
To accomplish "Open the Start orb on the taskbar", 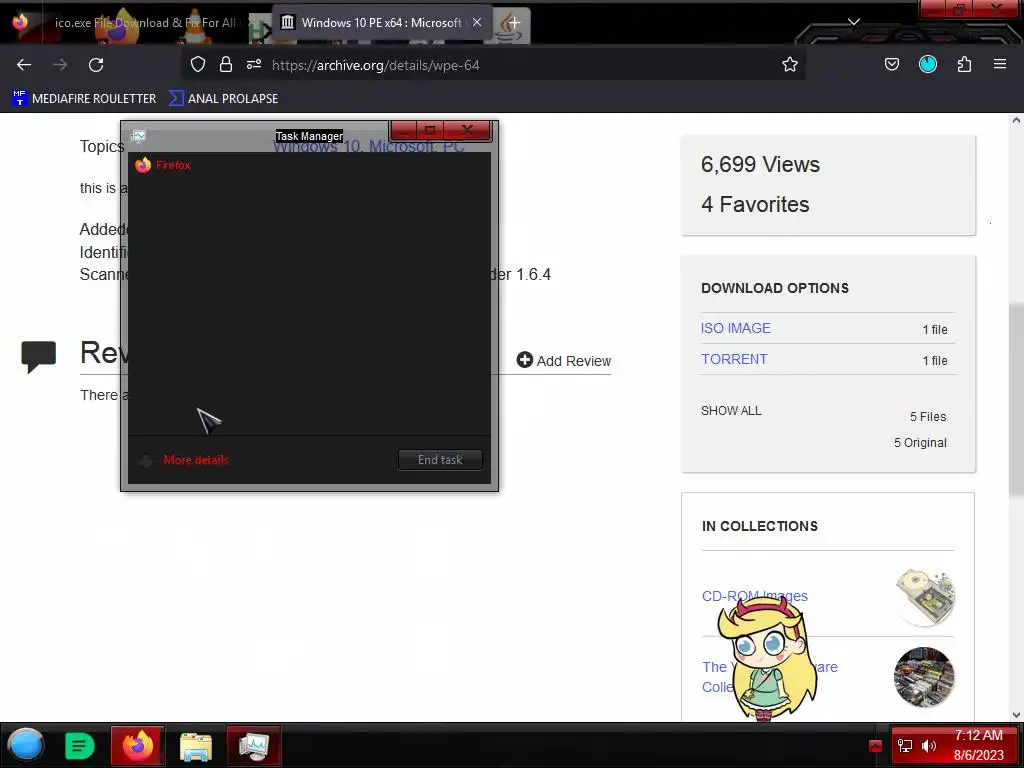I will click(25, 745).
